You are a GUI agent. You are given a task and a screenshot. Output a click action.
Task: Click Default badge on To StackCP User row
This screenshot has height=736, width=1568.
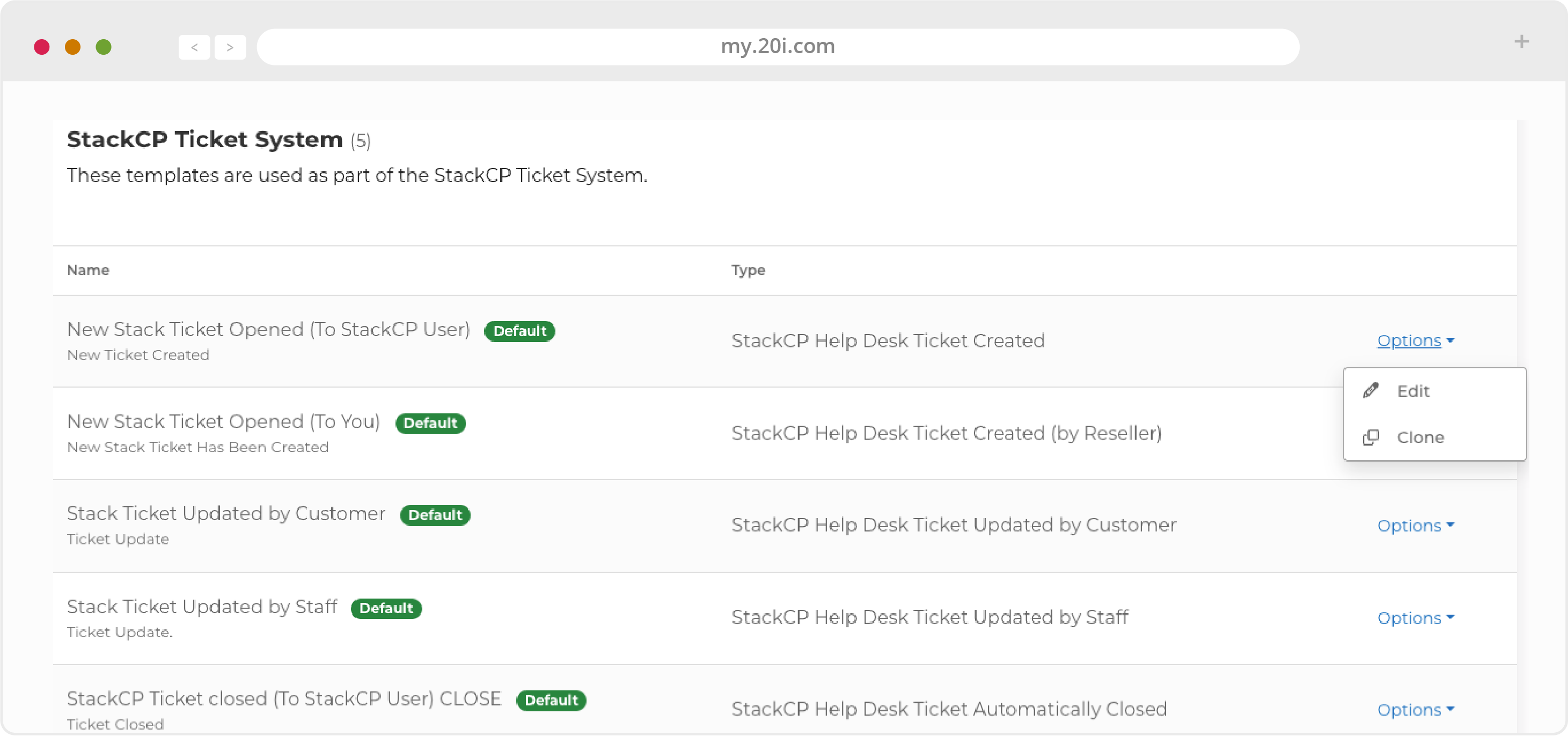(519, 331)
